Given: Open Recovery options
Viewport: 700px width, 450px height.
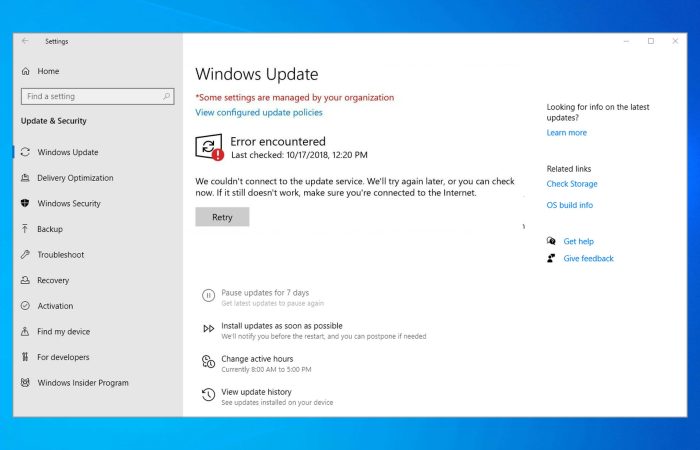Looking at the screenshot, I should (53, 280).
